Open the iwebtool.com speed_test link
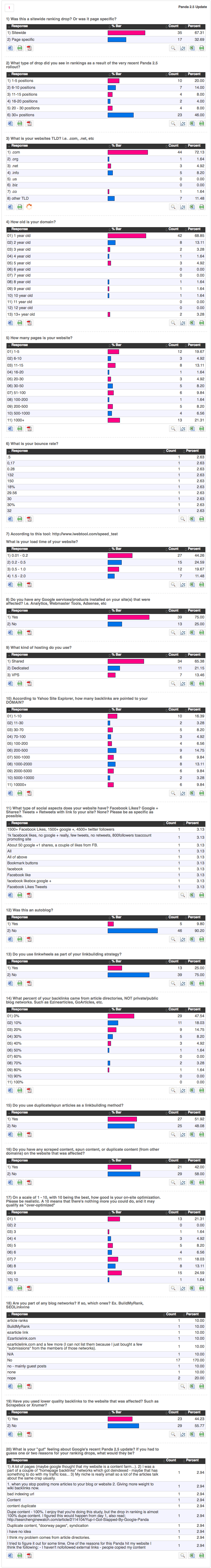 [x=85, y=534]
